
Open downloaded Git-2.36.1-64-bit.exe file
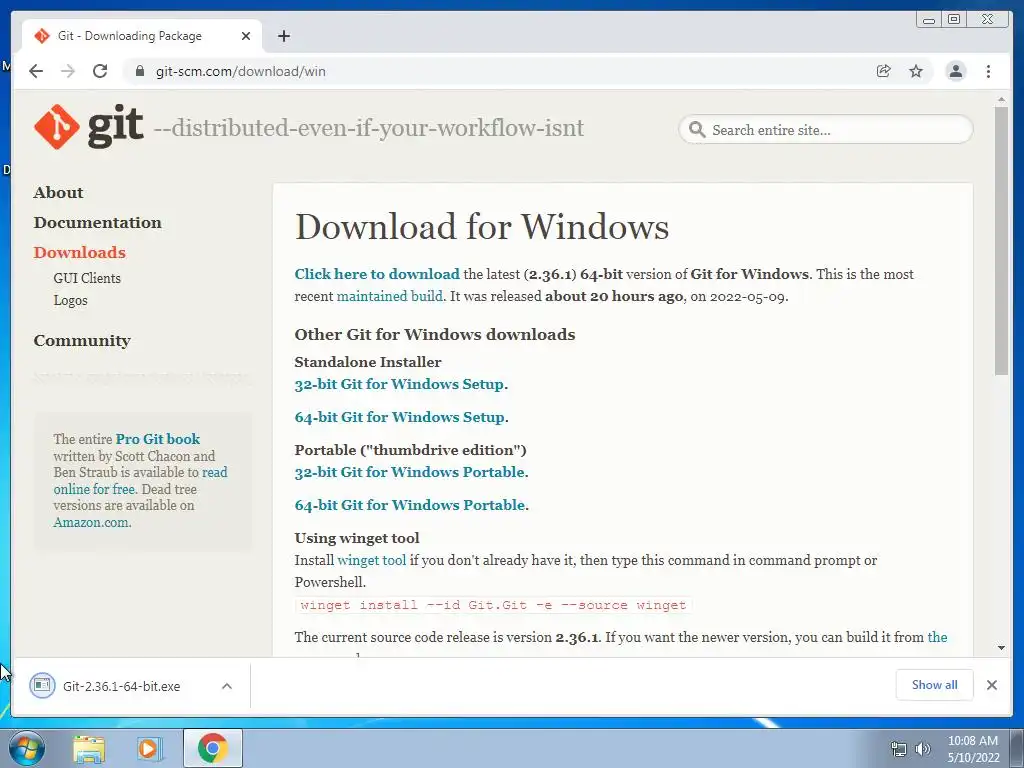point(120,686)
